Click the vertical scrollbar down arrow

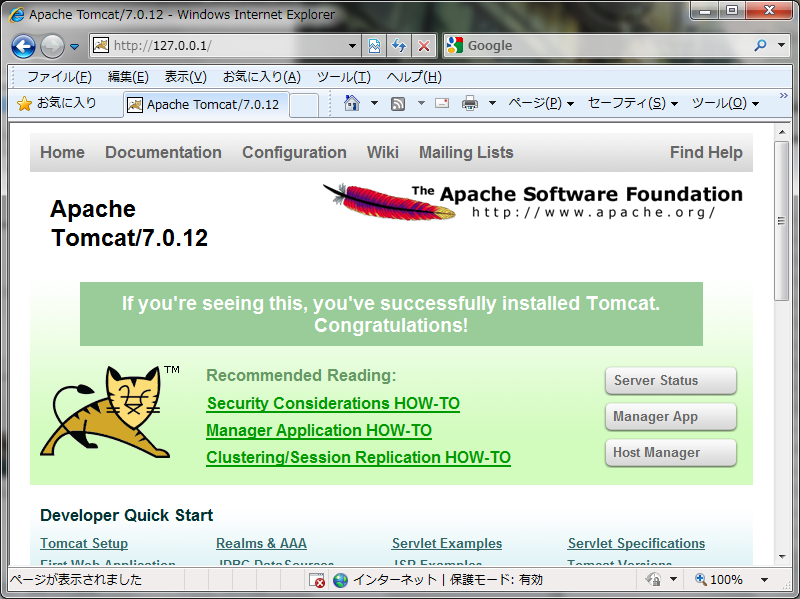782,557
